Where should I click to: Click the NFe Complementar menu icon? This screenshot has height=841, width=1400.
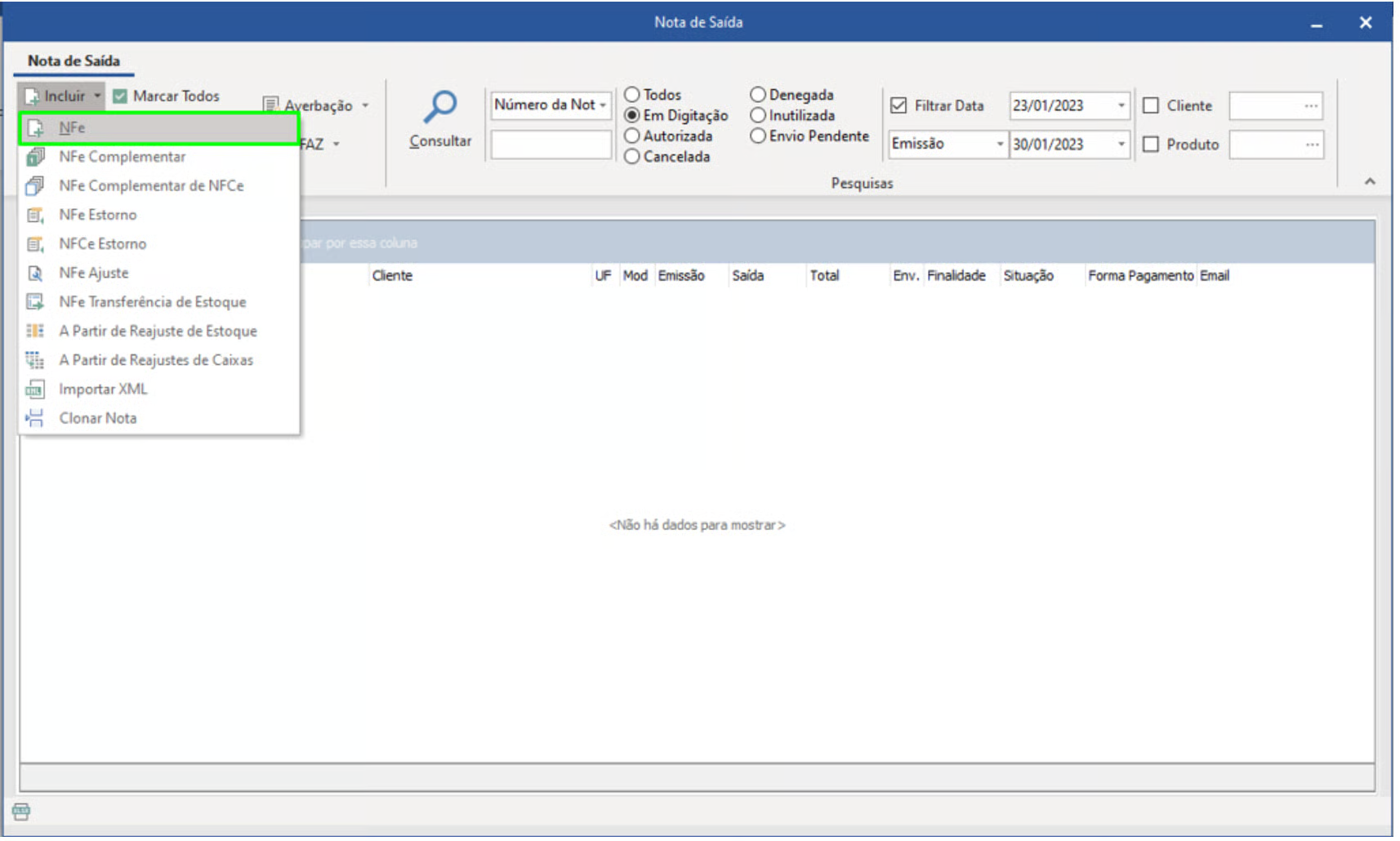click(35, 157)
